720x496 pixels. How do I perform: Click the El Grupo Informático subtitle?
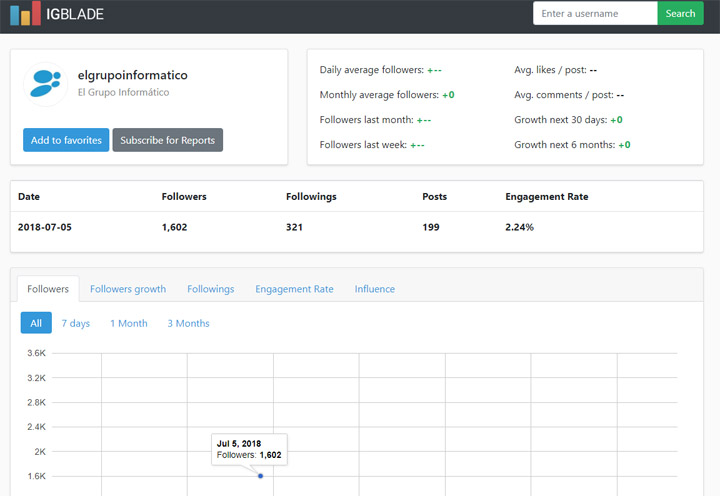tap(124, 92)
